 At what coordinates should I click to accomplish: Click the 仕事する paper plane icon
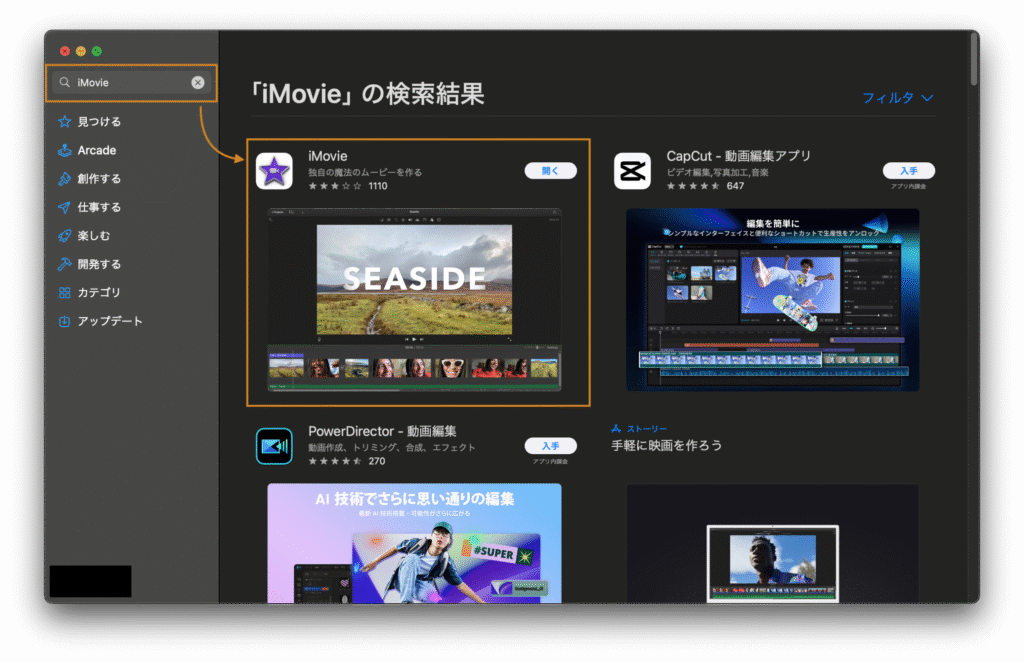64,208
